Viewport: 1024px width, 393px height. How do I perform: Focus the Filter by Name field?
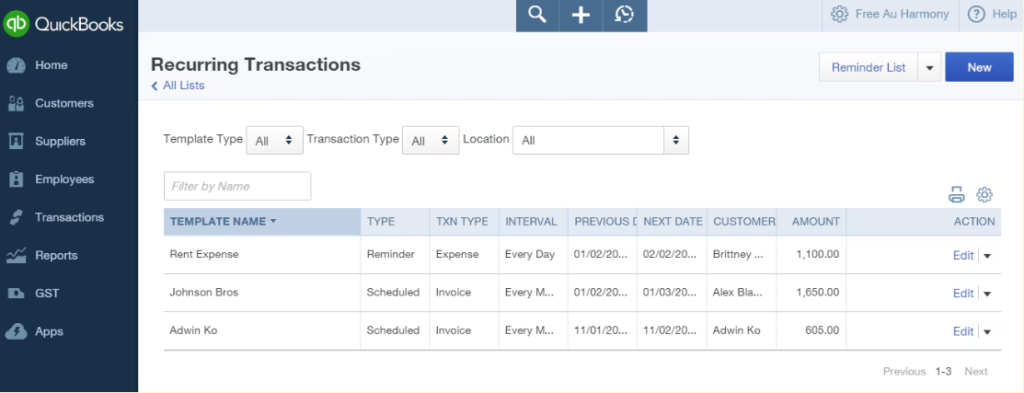click(237, 186)
